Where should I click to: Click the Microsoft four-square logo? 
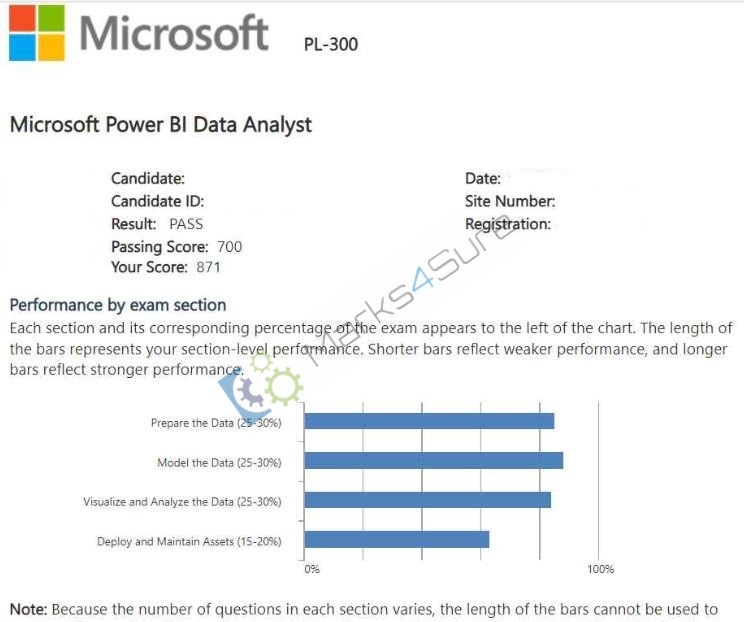37,33
